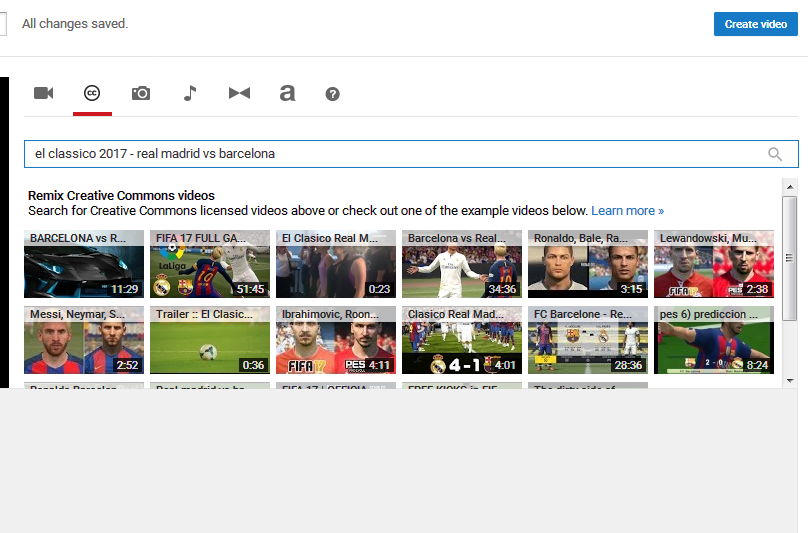The width and height of the screenshot is (808, 533).
Task: Choose the 'Messi, Neymar, S...' video
Action: point(84,340)
